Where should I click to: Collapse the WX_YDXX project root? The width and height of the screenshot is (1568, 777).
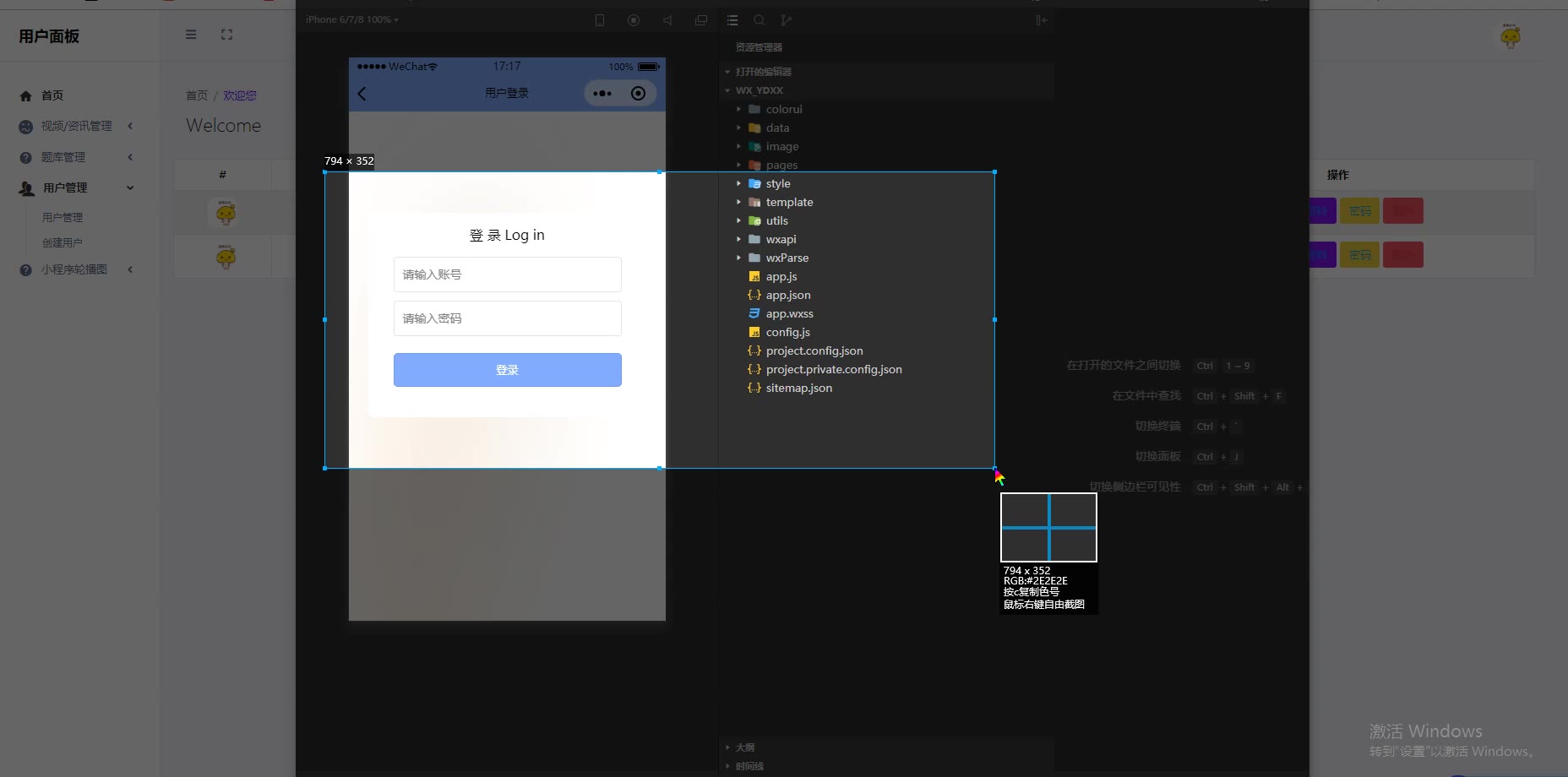pyautogui.click(x=727, y=91)
